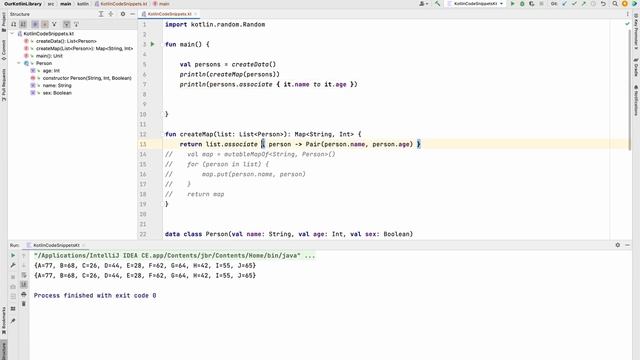The image size is (640, 360).
Task: Toggle show properties in Structure toolbar
Action: [35, 24]
